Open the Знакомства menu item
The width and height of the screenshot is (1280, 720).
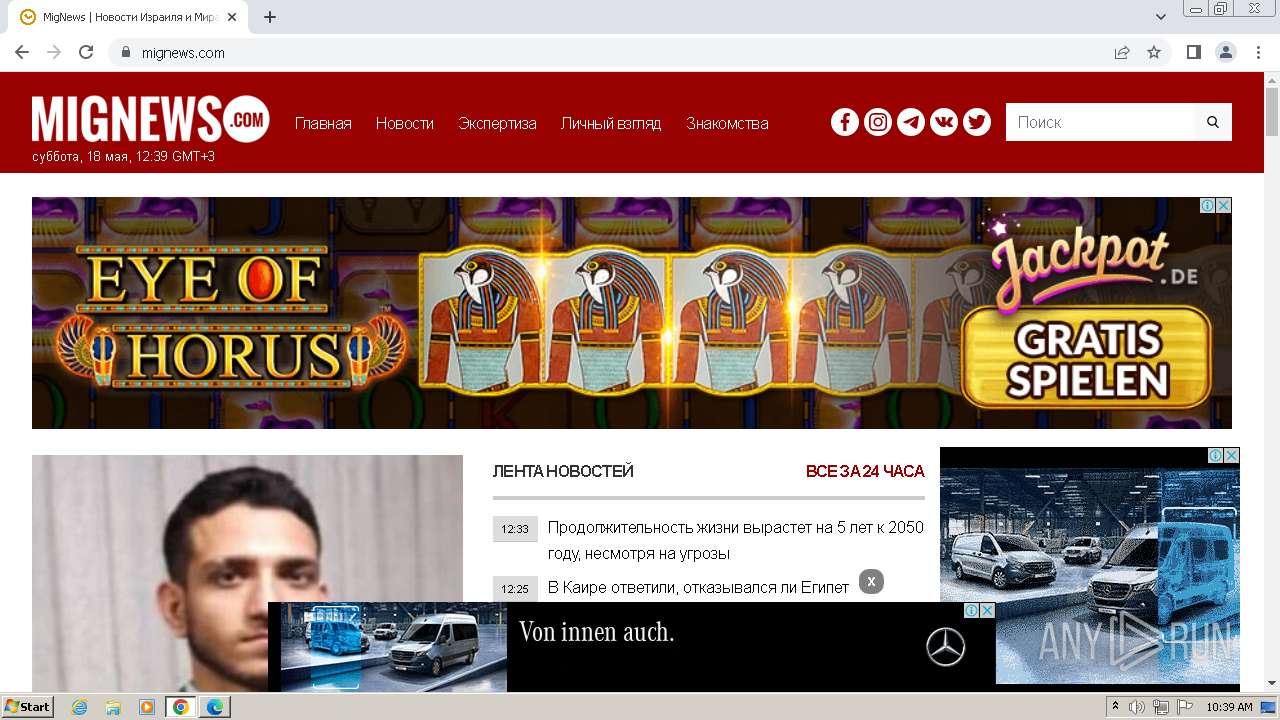point(727,123)
